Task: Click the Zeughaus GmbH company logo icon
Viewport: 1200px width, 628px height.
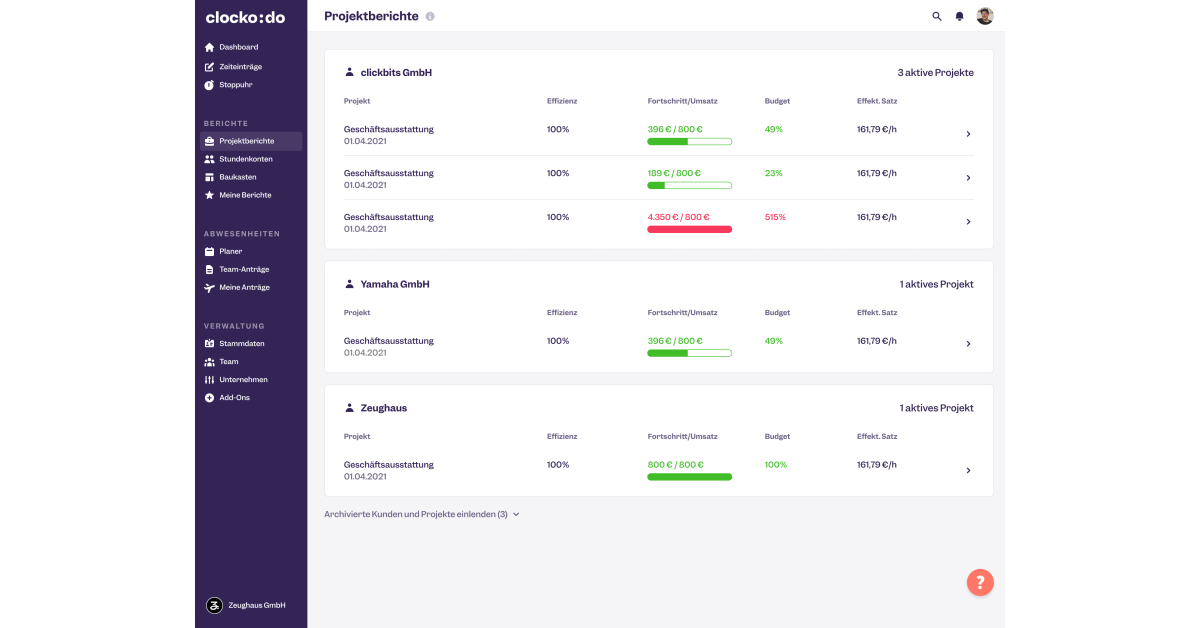Action: pos(214,605)
